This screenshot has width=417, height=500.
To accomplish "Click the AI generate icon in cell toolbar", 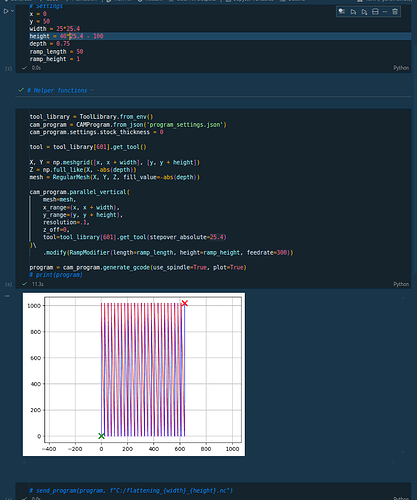I will (x=342, y=12).
